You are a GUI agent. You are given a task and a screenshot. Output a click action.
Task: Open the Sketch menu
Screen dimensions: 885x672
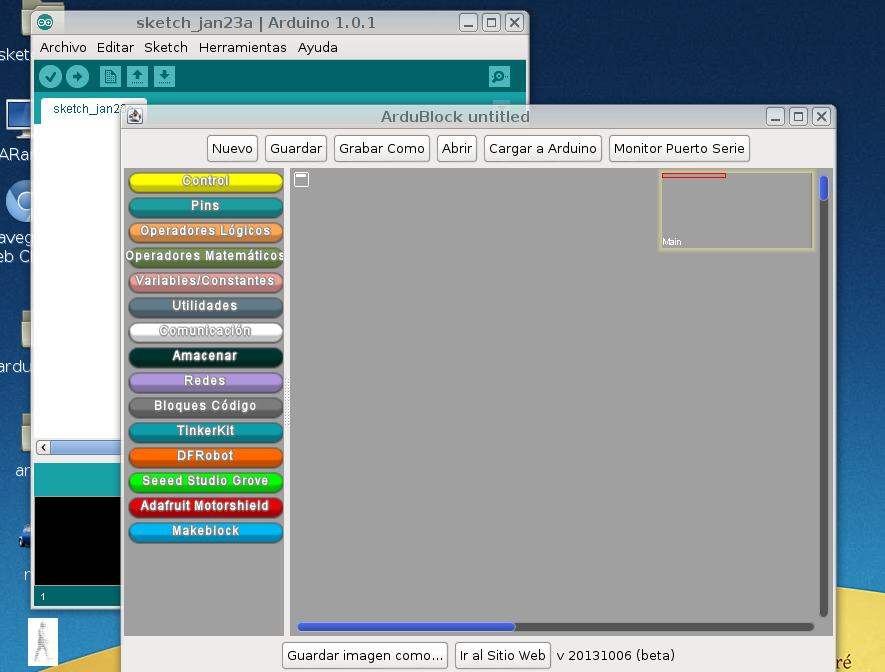coord(166,47)
